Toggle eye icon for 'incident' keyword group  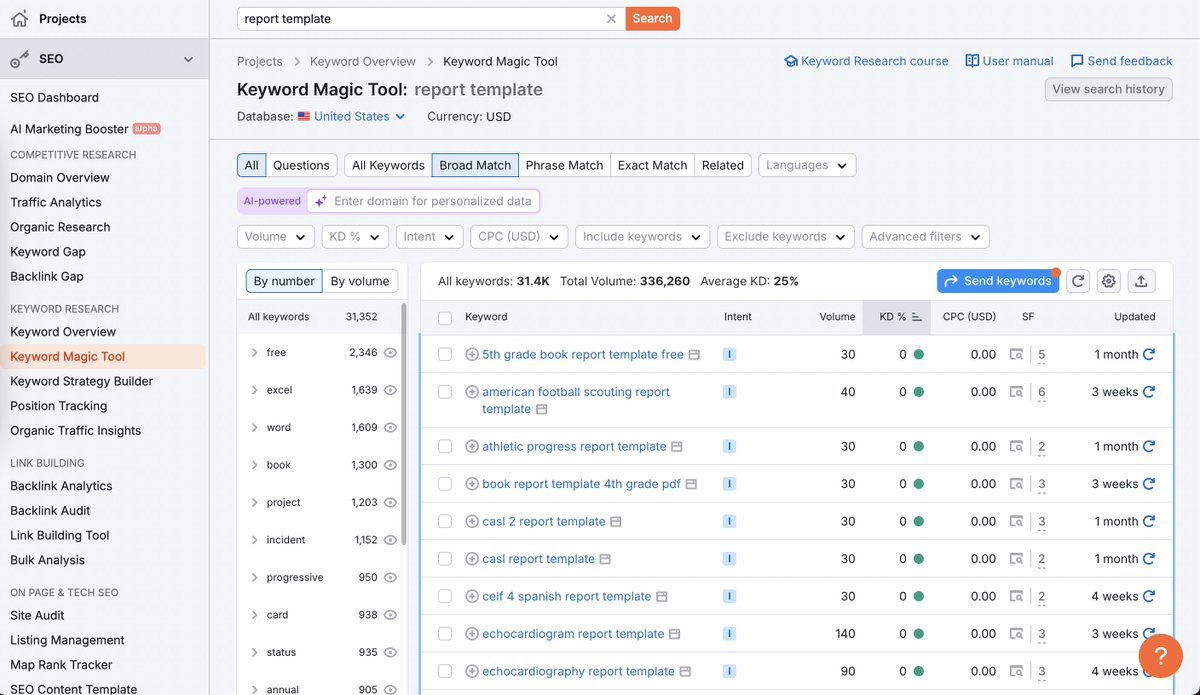point(390,540)
